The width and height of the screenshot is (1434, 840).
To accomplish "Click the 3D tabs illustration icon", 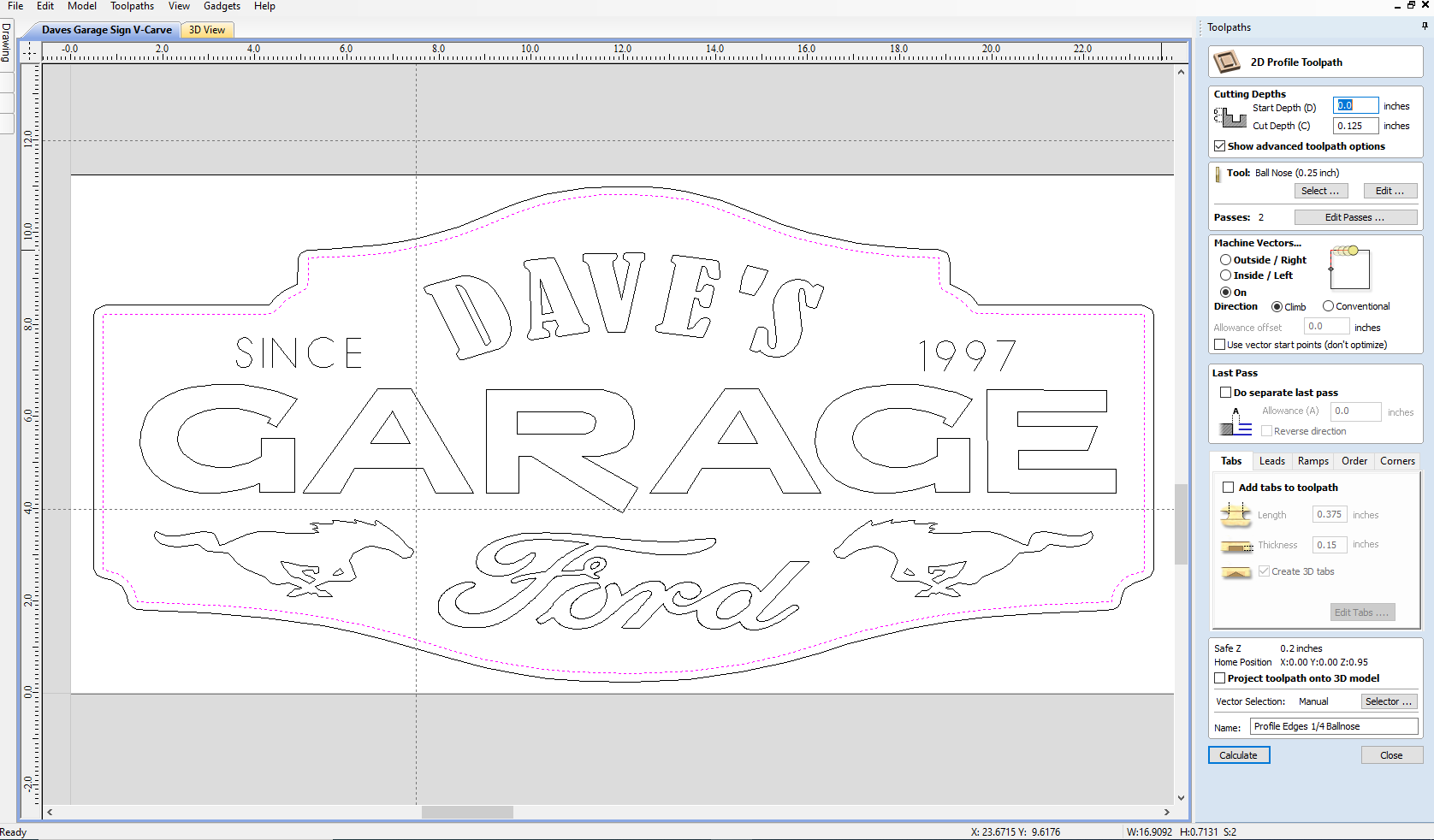I will pos(1235,572).
